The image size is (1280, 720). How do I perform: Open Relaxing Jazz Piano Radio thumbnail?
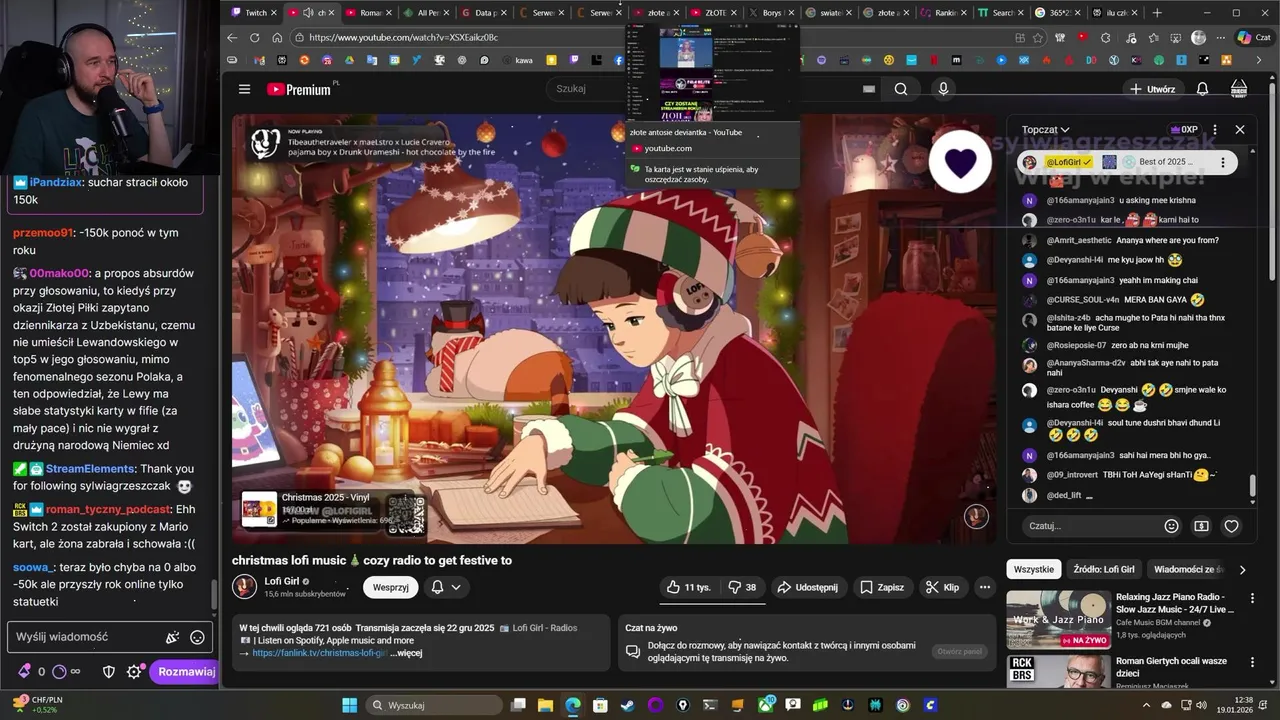tap(1058, 620)
